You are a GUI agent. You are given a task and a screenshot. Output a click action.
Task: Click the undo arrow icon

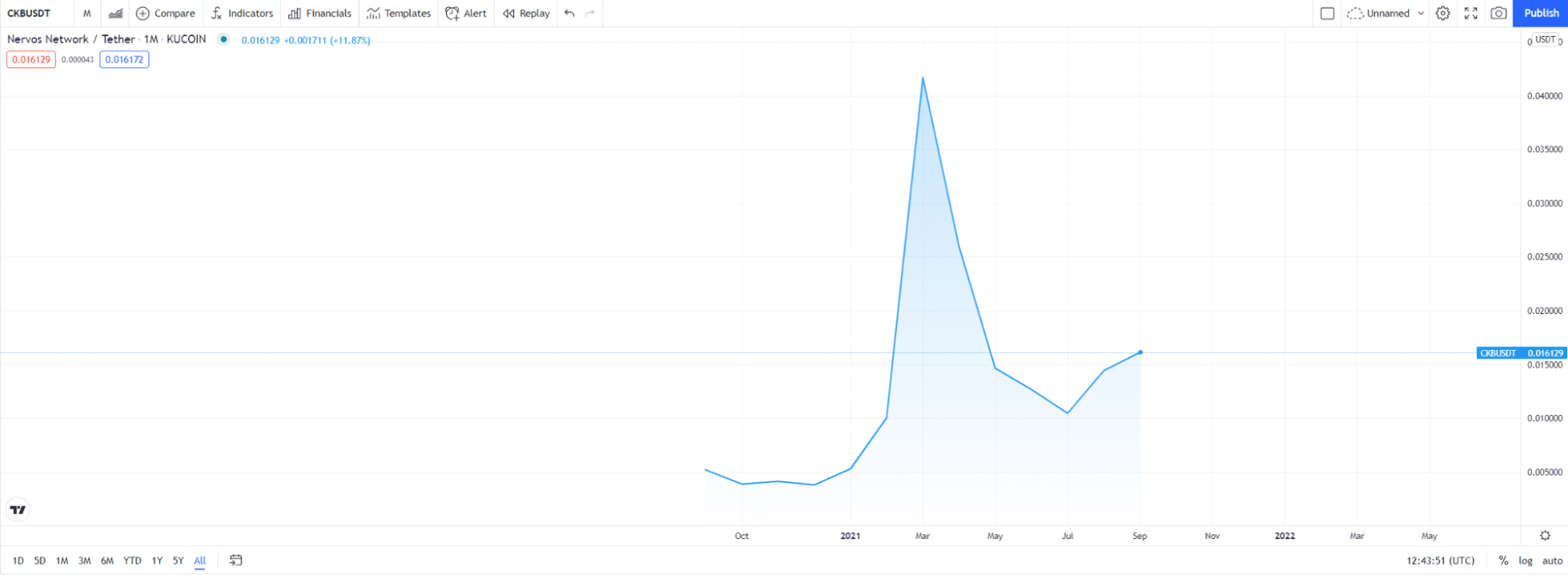[569, 13]
